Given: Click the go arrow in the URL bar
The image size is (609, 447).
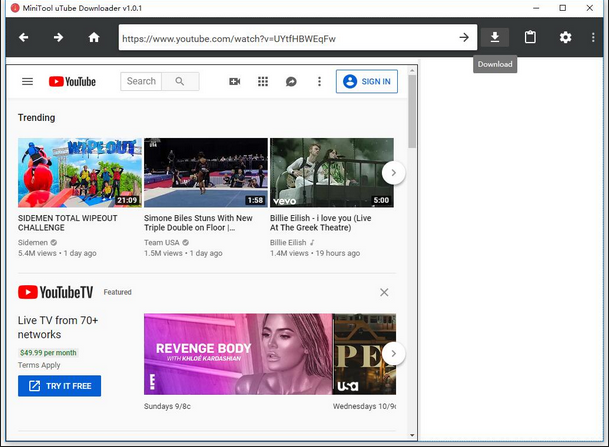Looking at the screenshot, I should pos(464,37).
